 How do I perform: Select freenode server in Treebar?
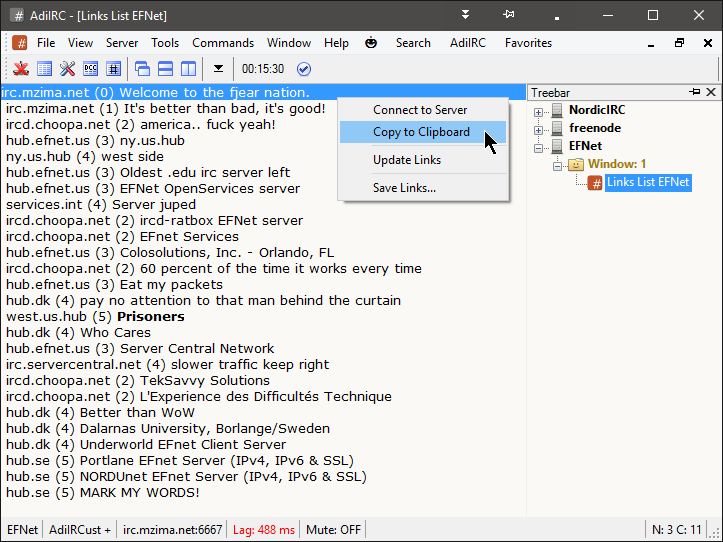(595, 128)
